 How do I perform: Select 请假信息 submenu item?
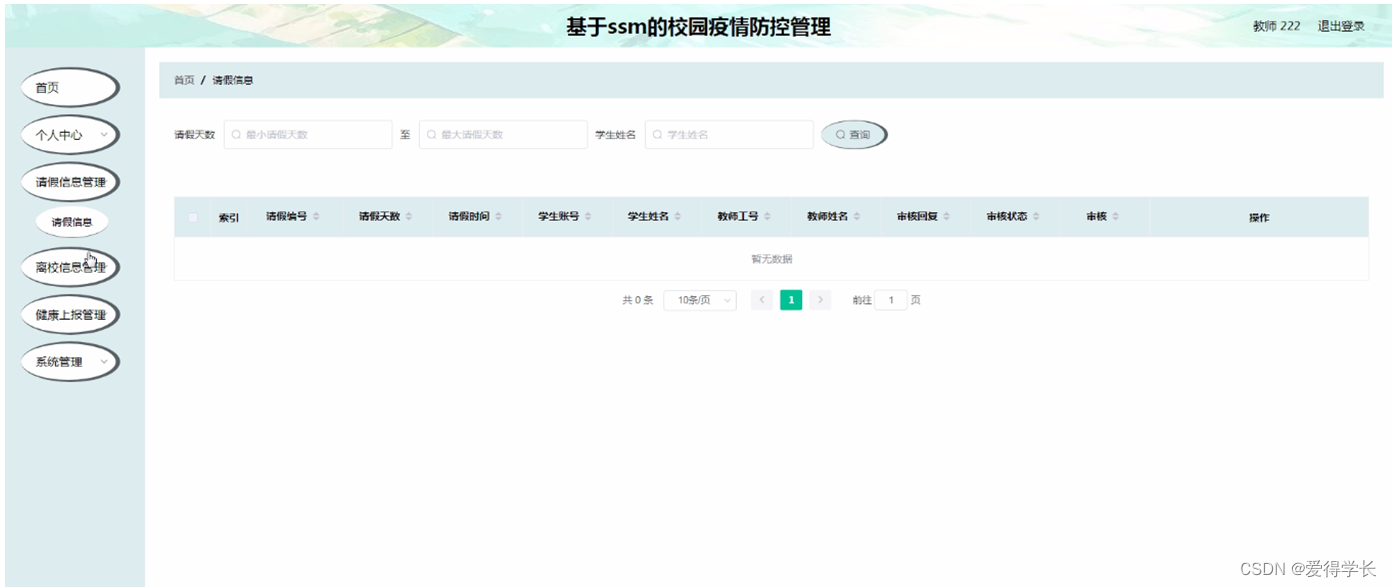pos(72,222)
